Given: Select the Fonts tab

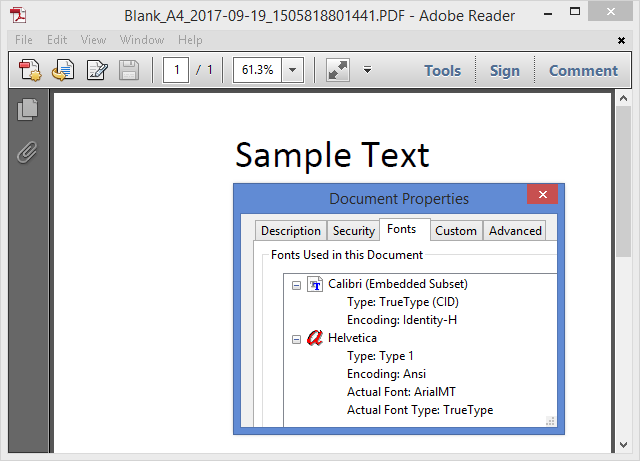Looking at the screenshot, I should (x=402, y=229).
